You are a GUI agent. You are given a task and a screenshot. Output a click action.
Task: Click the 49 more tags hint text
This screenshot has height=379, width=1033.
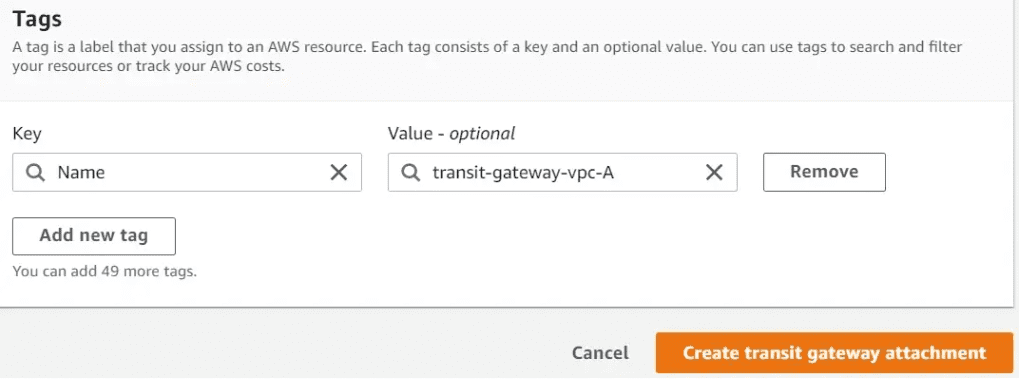105,271
